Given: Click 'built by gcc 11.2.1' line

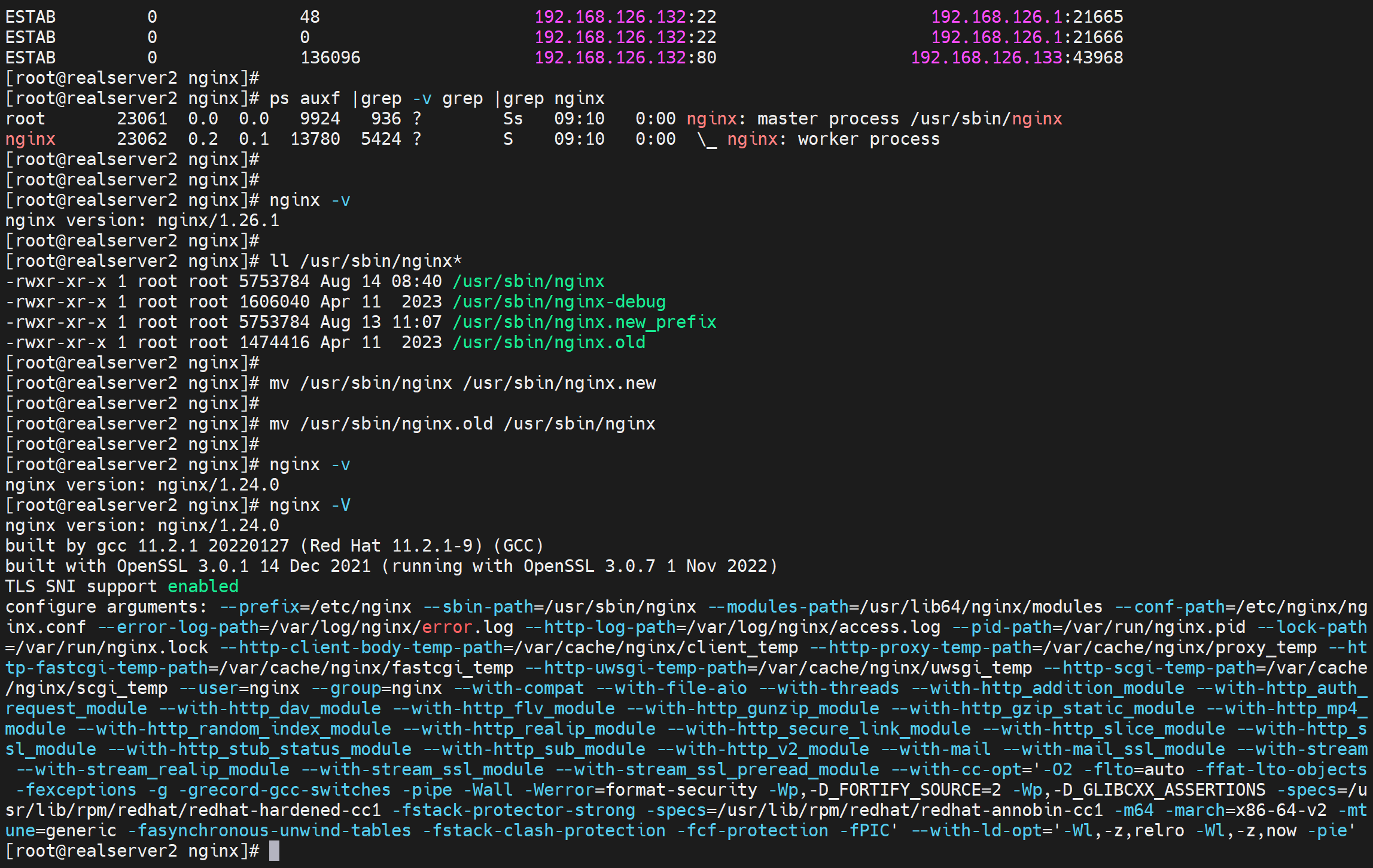Looking at the screenshot, I should (273, 546).
